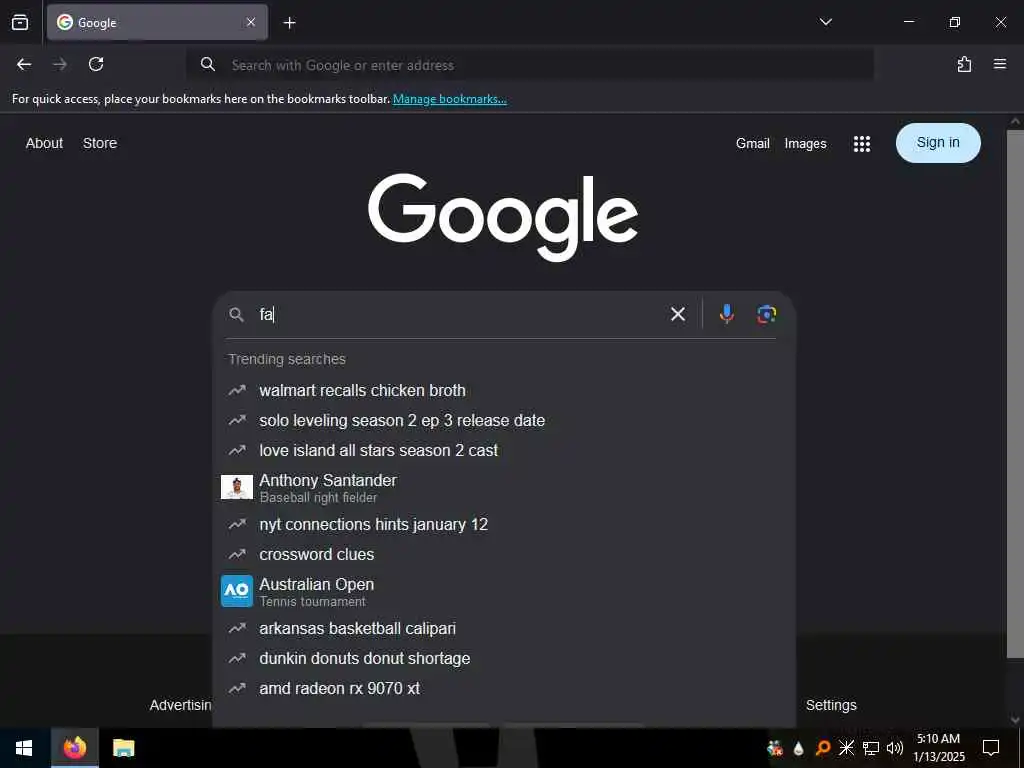Select 'walmart recalls chicken broth' suggestion
This screenshot has width=1024, height=768.
click(504, 391)
